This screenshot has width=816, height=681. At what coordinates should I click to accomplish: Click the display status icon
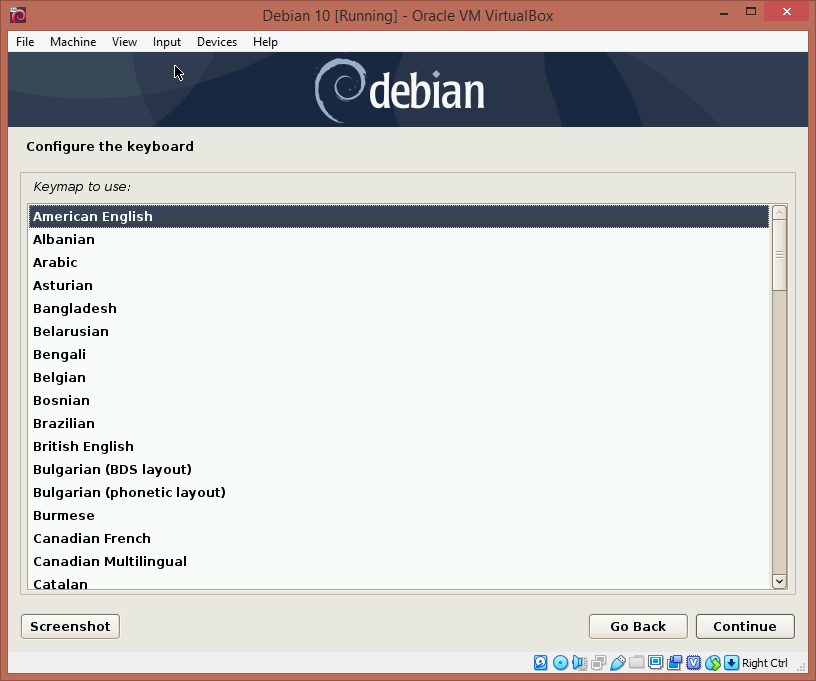(655, 662)
